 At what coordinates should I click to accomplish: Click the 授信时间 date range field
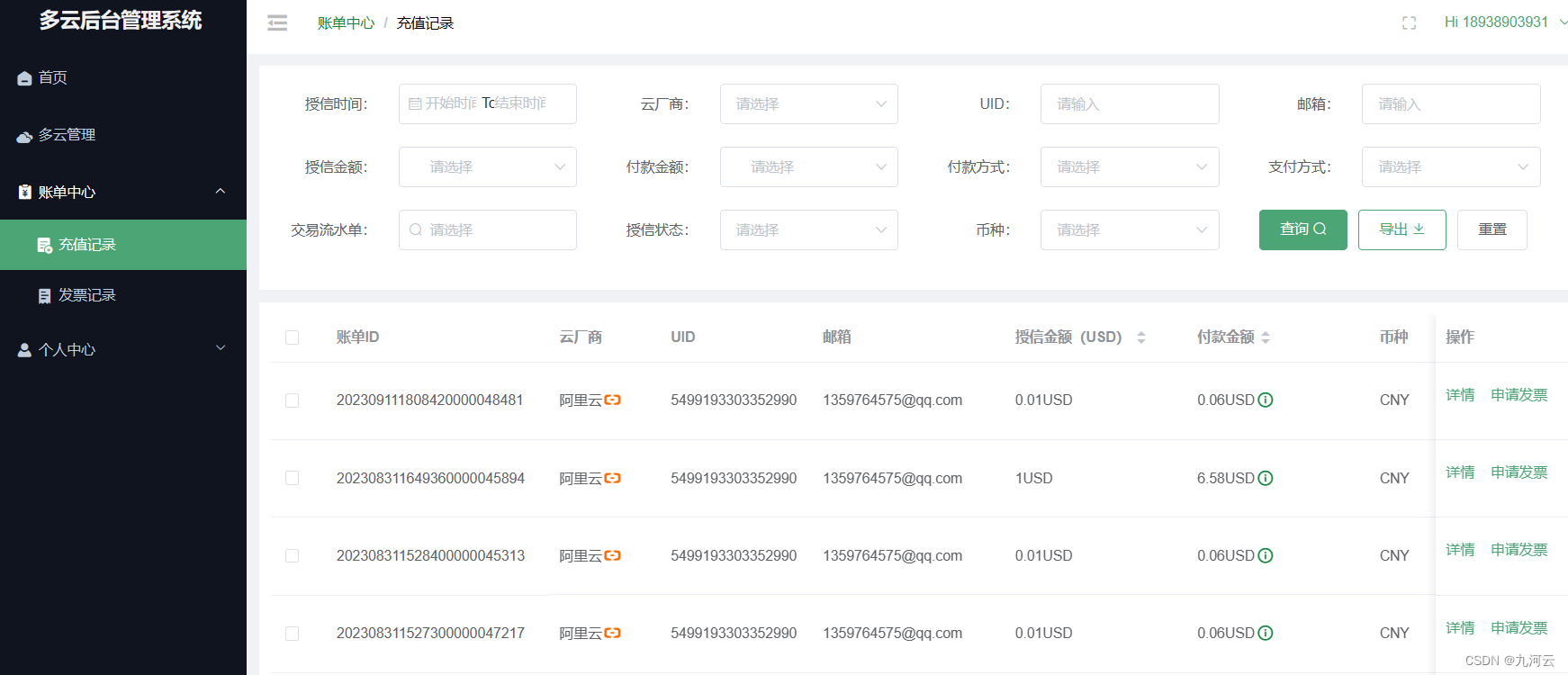click(487, 103)
